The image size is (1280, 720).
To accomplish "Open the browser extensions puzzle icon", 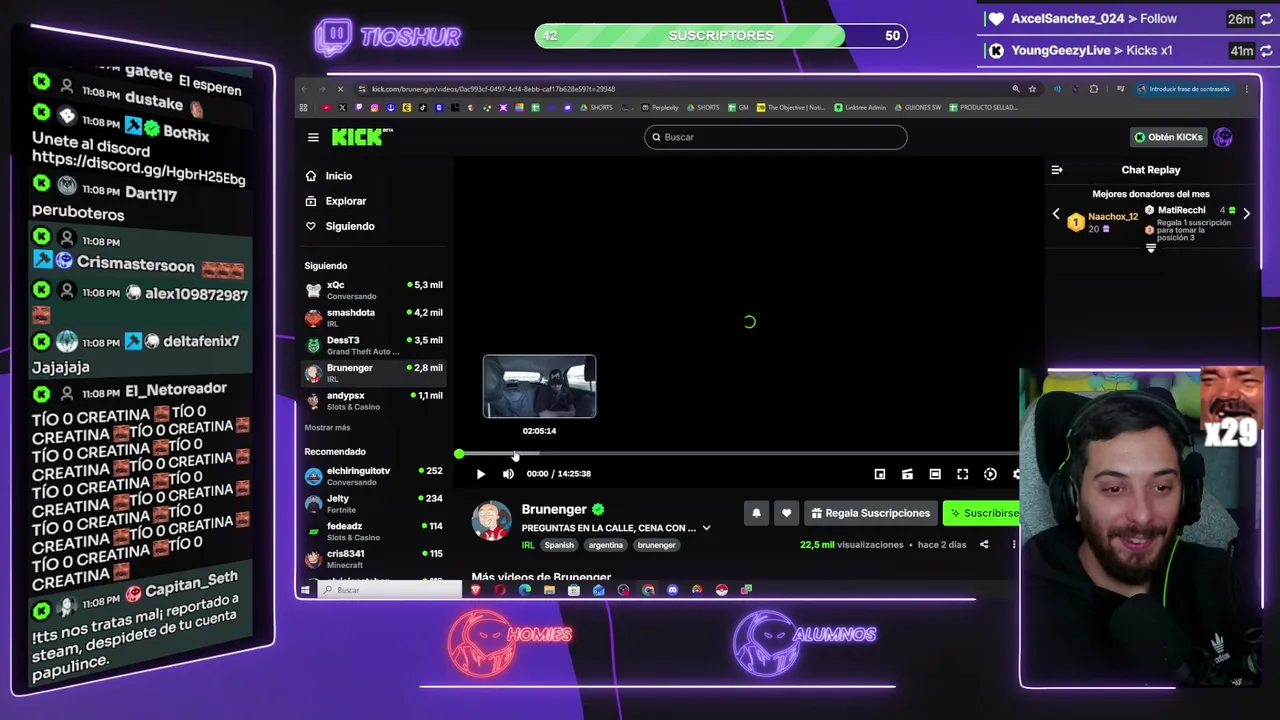I will pos(1093,89).
